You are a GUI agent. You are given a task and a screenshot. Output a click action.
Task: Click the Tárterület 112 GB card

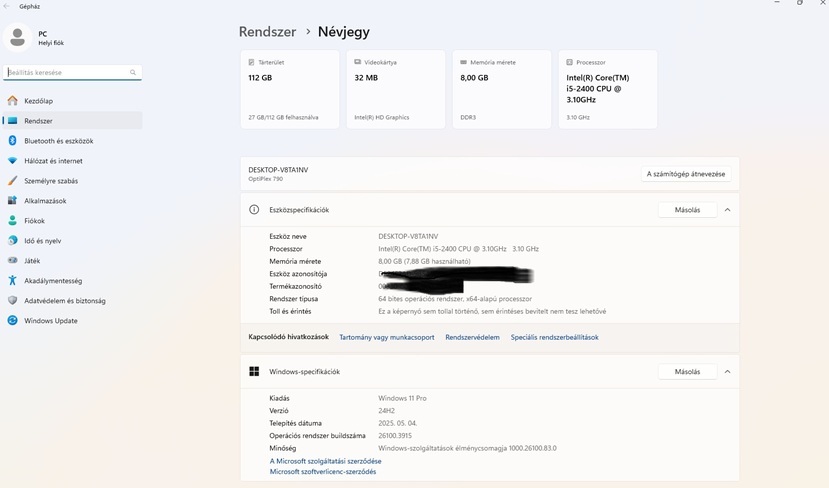[x=290, y=89]
